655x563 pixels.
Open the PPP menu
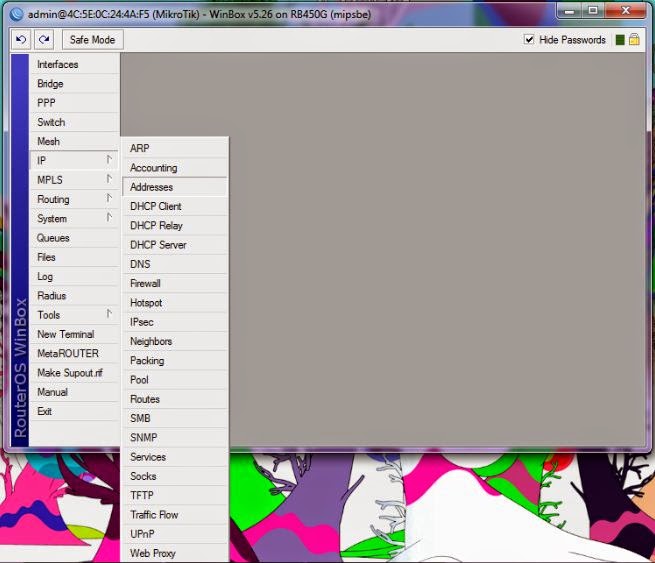pyautogui.click(x=75, y=103)
